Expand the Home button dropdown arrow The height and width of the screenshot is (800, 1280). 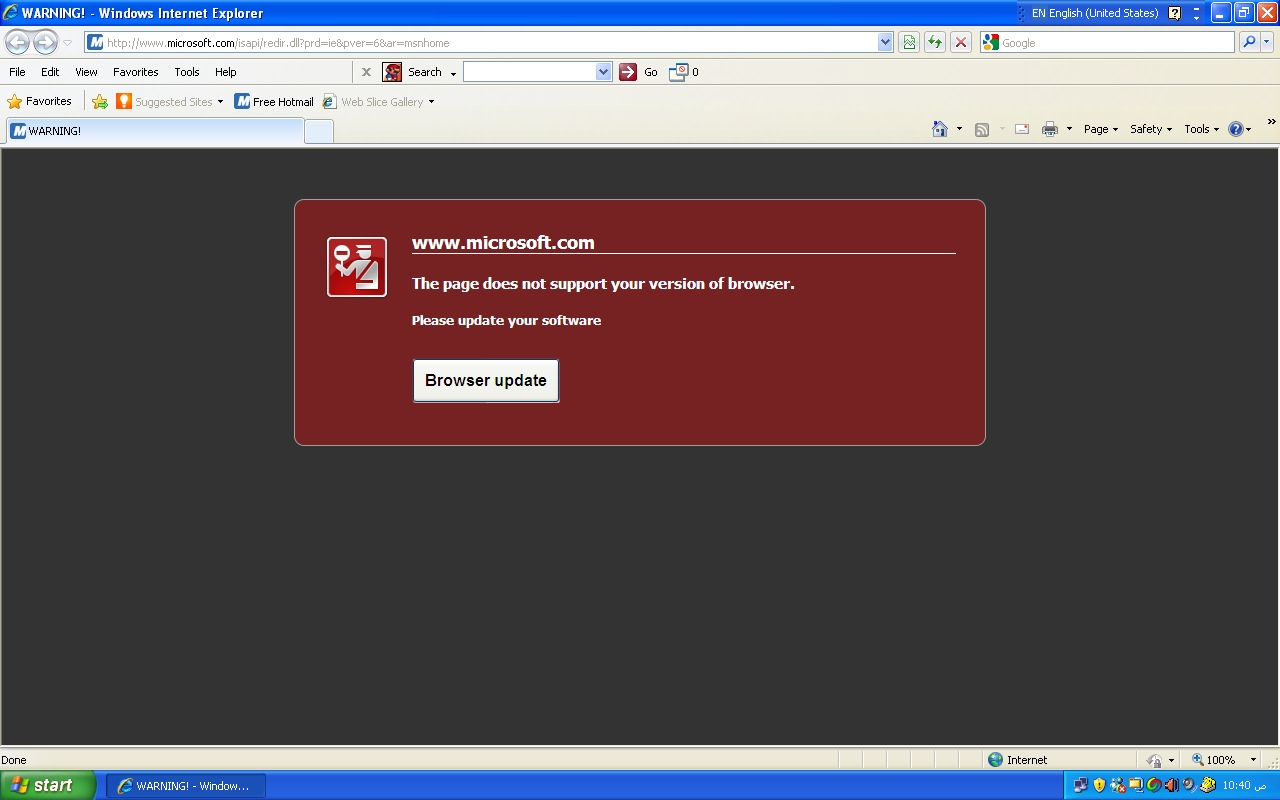click(x=959, y=129)
